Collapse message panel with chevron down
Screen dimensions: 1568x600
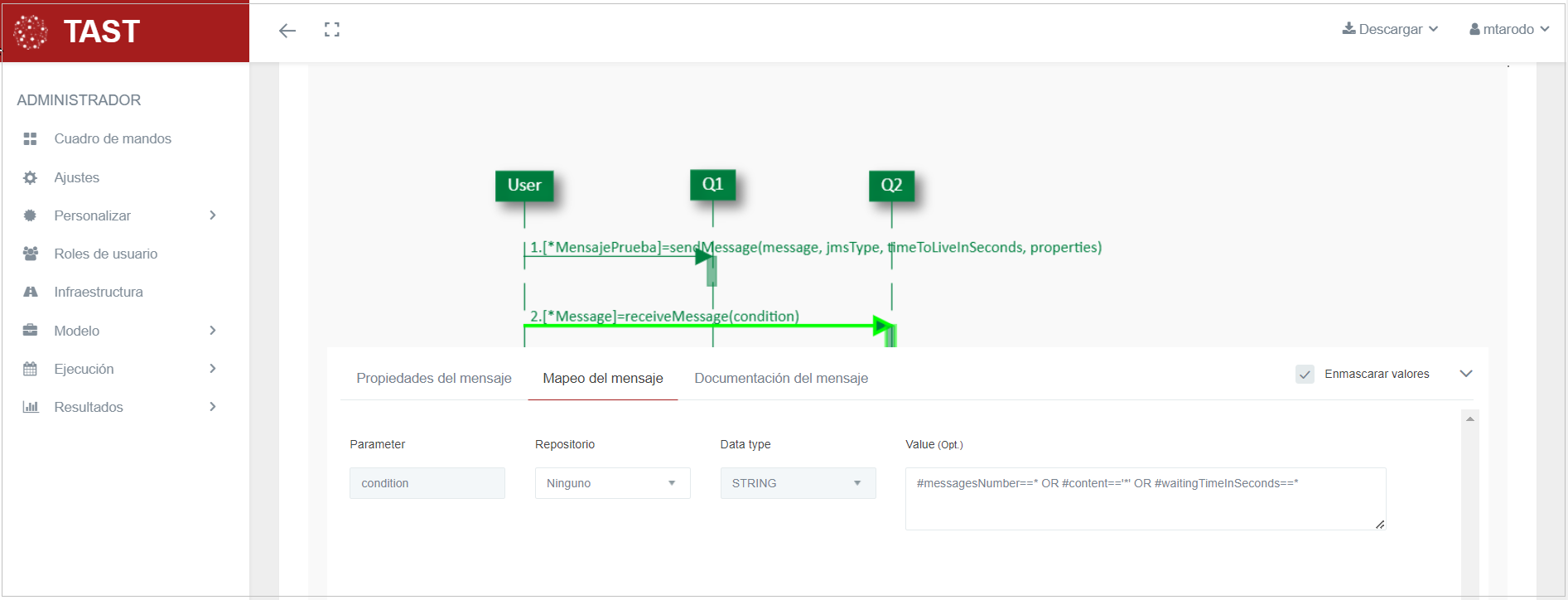point(1465,374)
